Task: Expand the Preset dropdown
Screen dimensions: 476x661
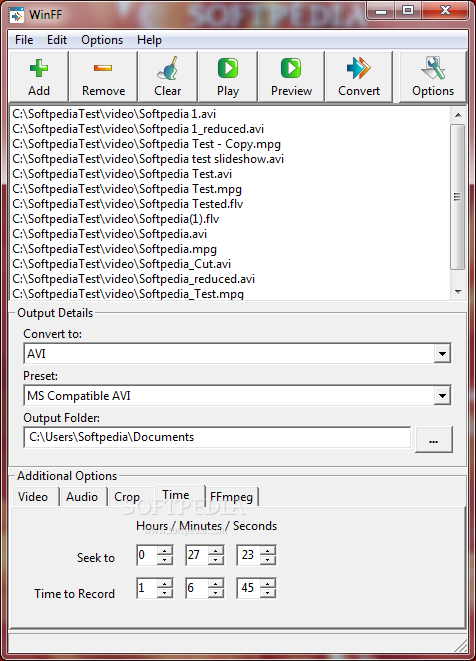Action: tap(442, 395)
